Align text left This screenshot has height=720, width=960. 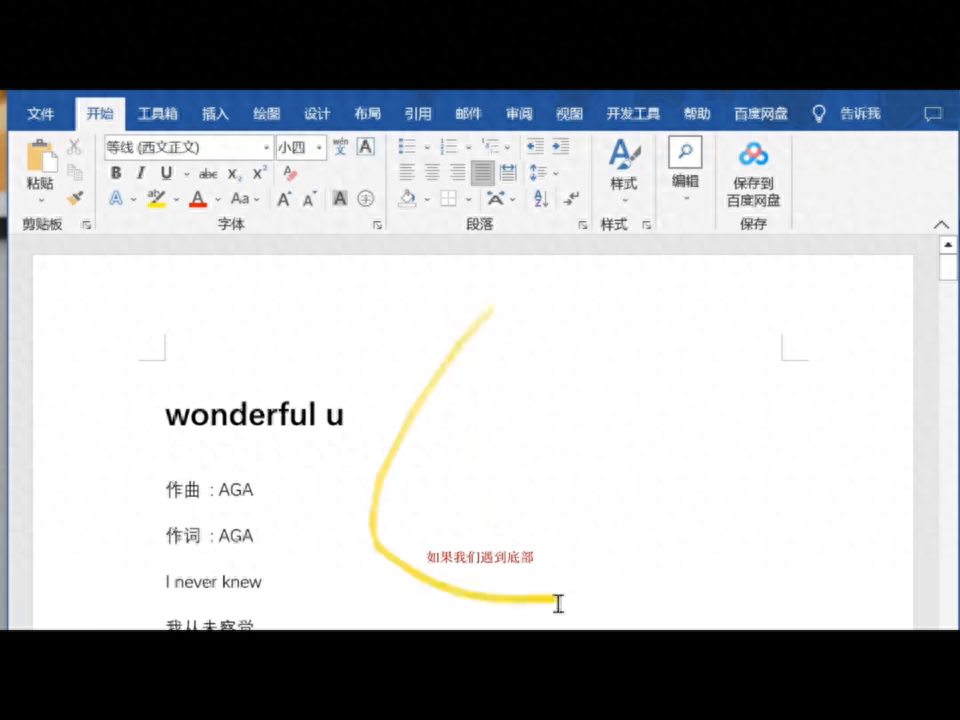click(x=407, y=172)
